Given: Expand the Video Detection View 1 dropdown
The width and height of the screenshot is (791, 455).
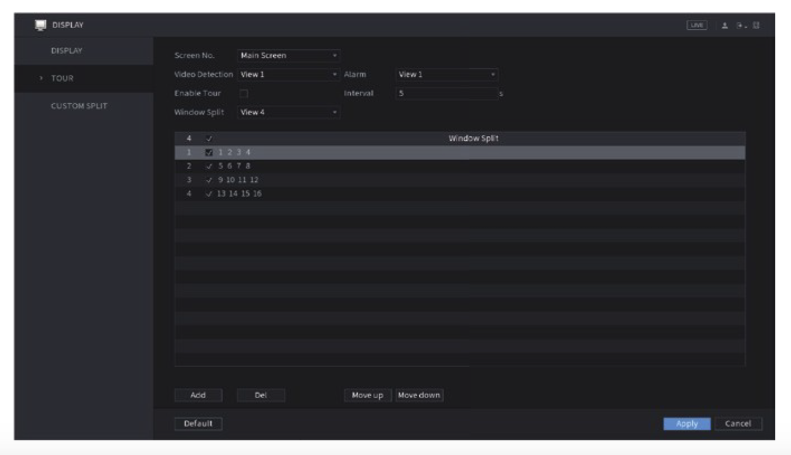Looking at the screenshot, I should click(x=289, y=75).
